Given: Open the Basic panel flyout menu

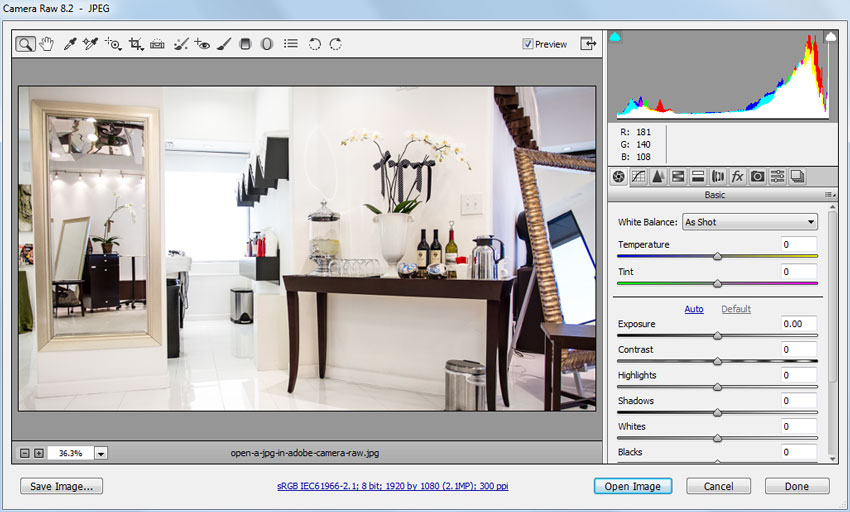Looking at the screenshot, I should pos(829,195).
